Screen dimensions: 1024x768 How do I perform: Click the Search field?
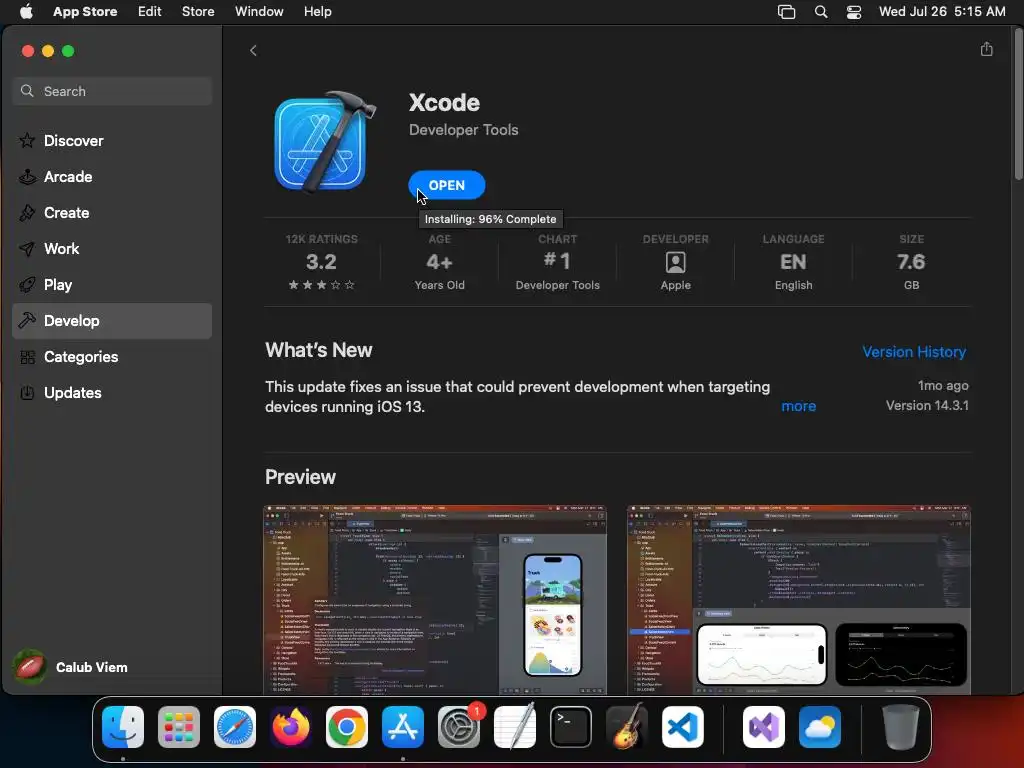(112, 91)
